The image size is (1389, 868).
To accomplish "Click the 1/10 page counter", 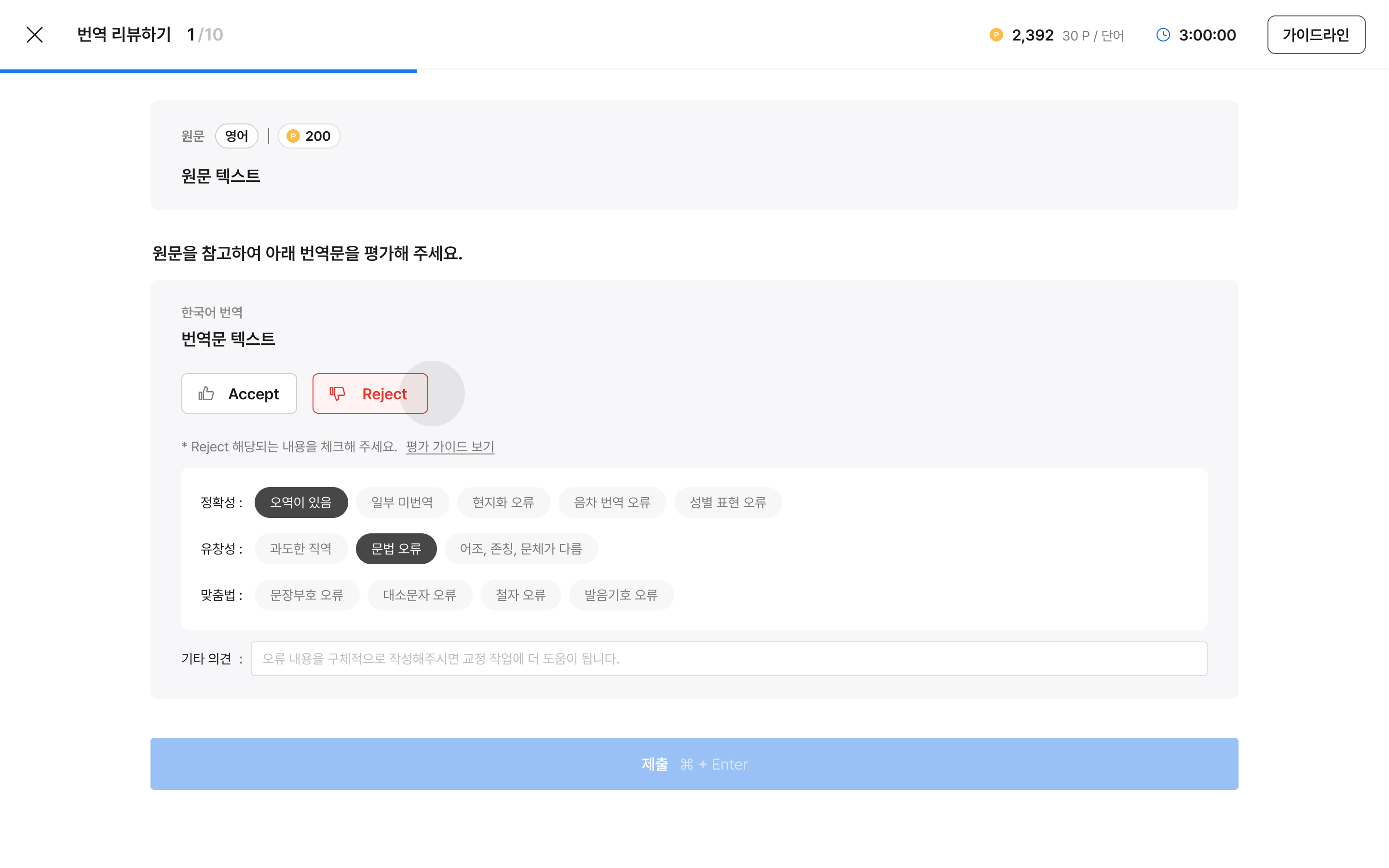I will click(x=205, y=34).
